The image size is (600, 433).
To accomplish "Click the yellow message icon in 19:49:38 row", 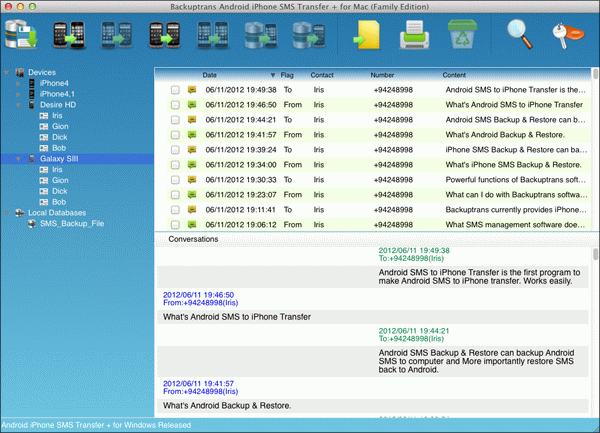I will 192,90.
